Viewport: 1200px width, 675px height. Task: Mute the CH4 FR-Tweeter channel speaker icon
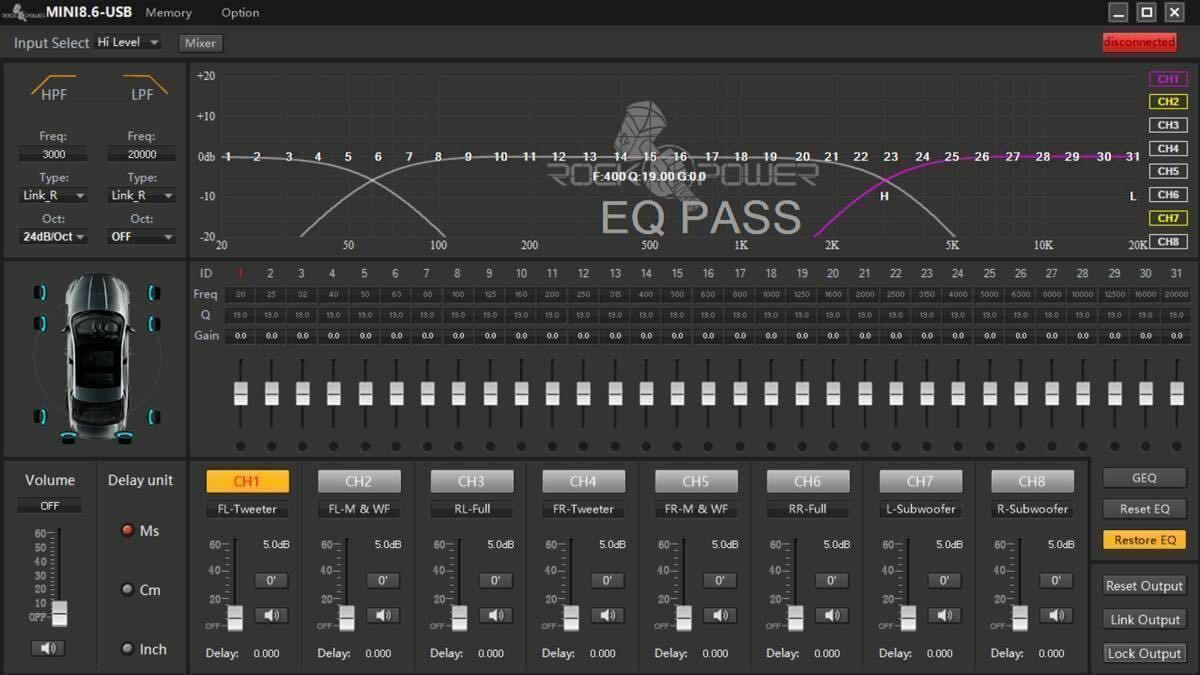[607, 615]
